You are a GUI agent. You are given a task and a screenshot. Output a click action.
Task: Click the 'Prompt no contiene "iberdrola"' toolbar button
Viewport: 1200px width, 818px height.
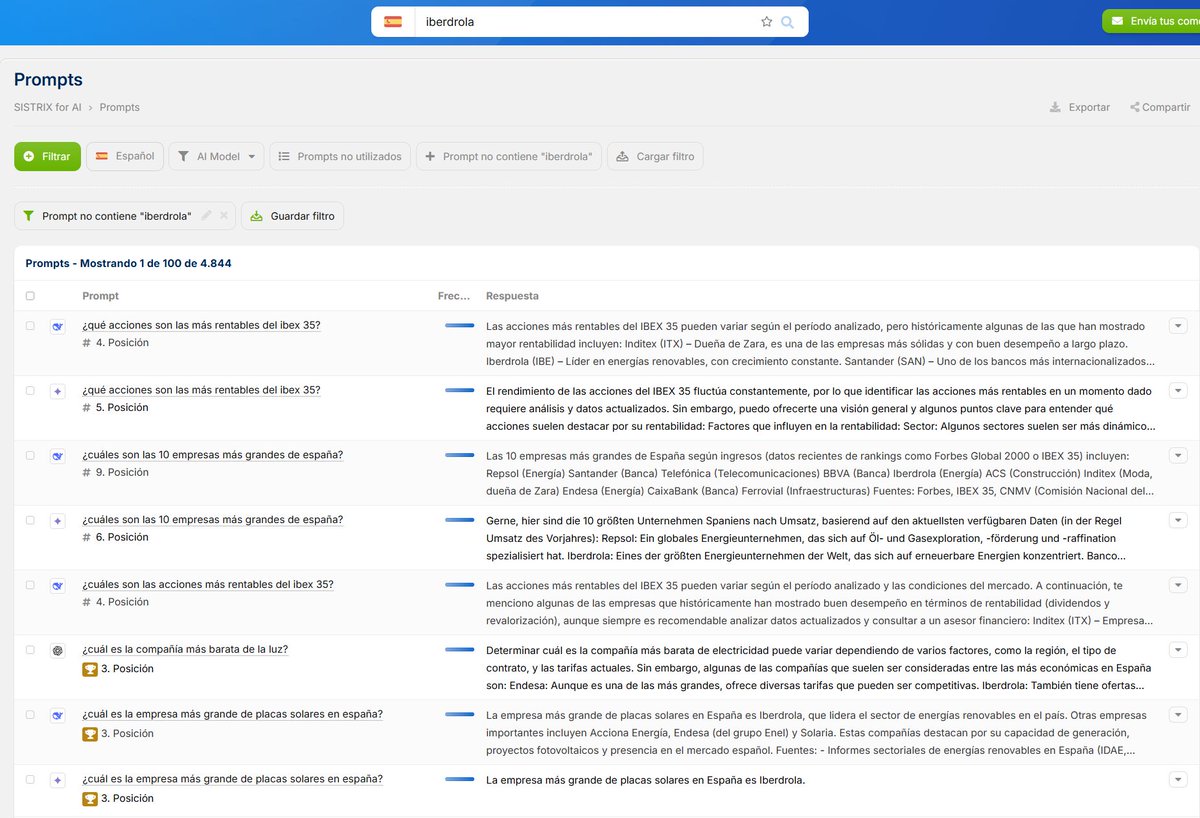509,156
